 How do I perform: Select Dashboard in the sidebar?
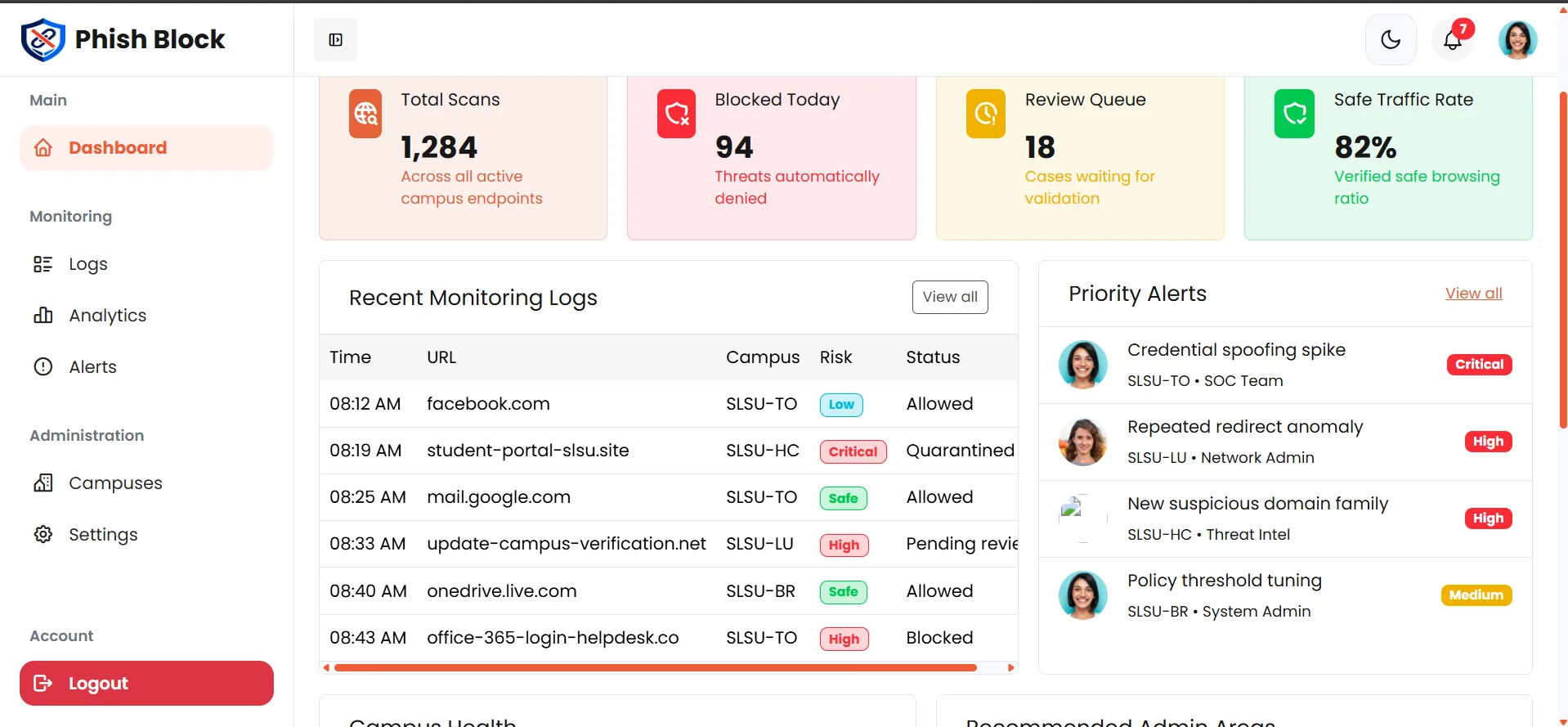147,148
